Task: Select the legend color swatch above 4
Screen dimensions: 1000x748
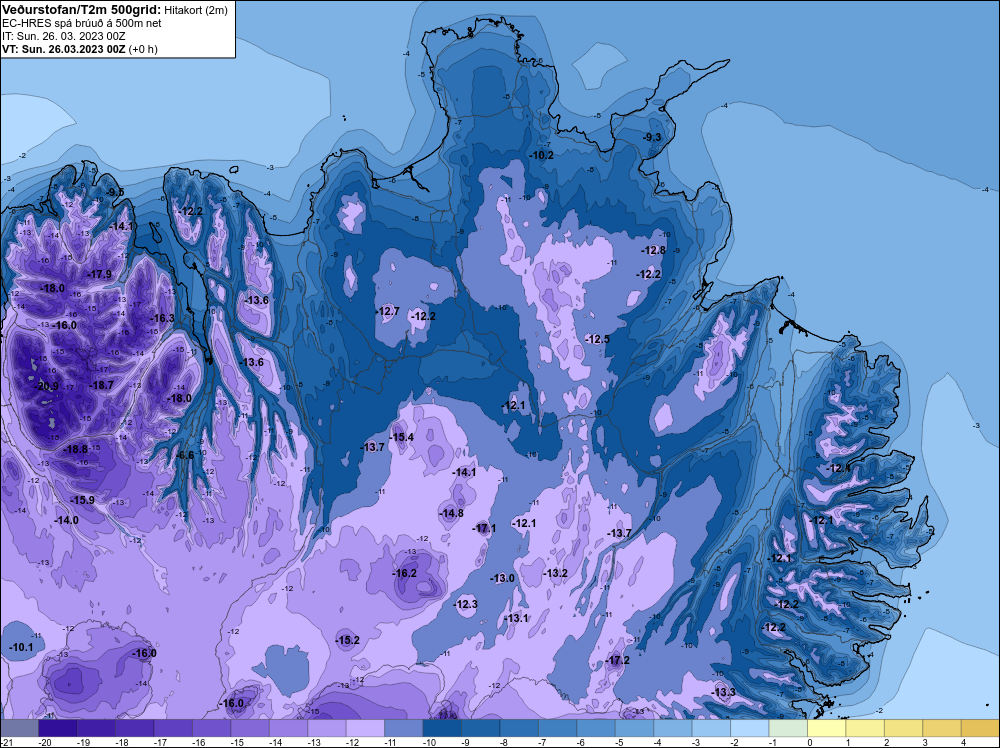Action: point(980,728)
